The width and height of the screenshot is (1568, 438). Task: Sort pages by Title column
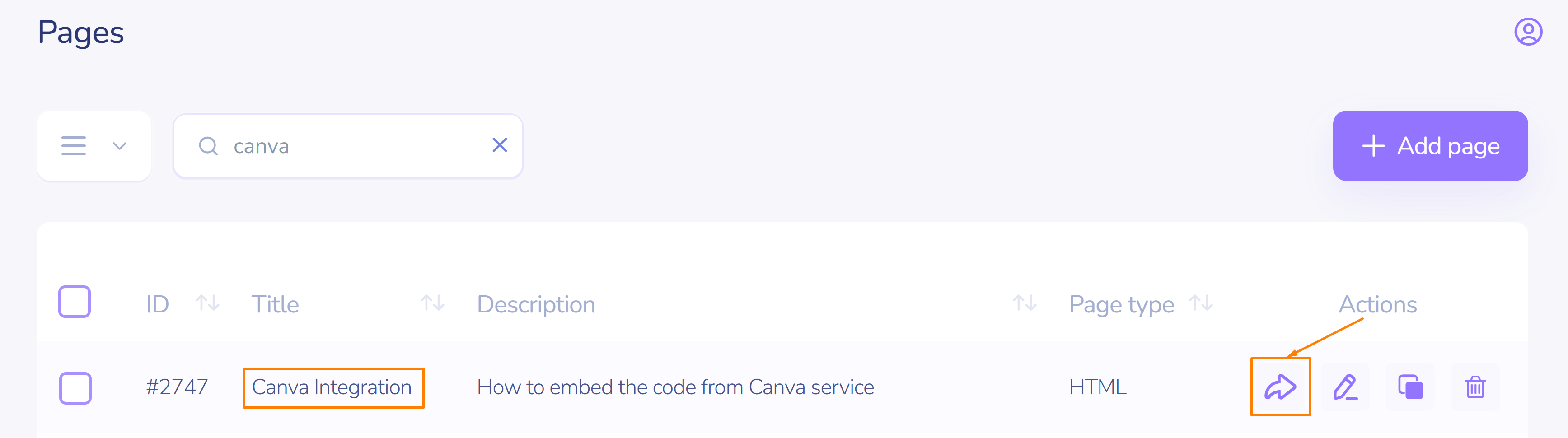(x=432, y=303)
